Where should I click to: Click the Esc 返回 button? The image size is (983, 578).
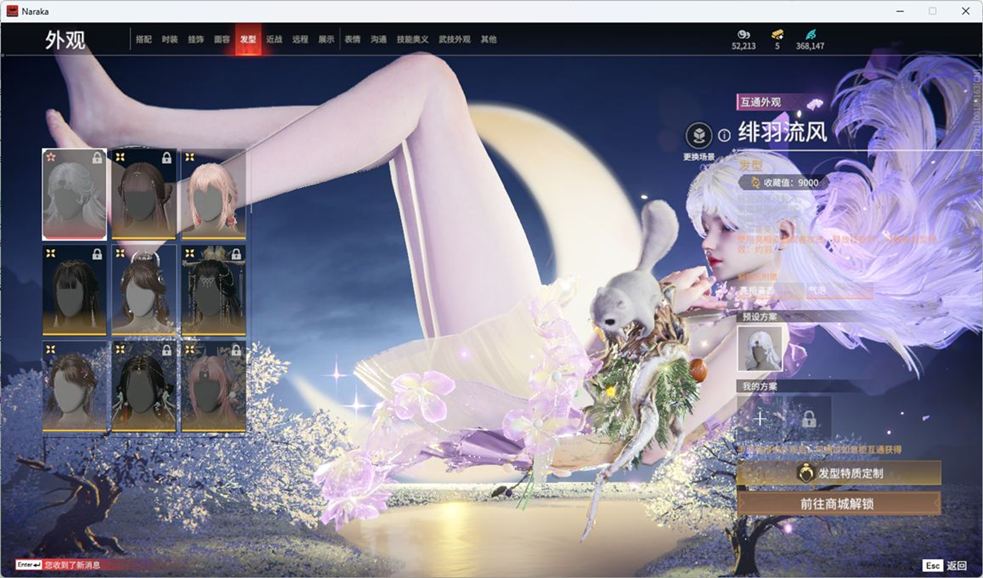(946, 565)
